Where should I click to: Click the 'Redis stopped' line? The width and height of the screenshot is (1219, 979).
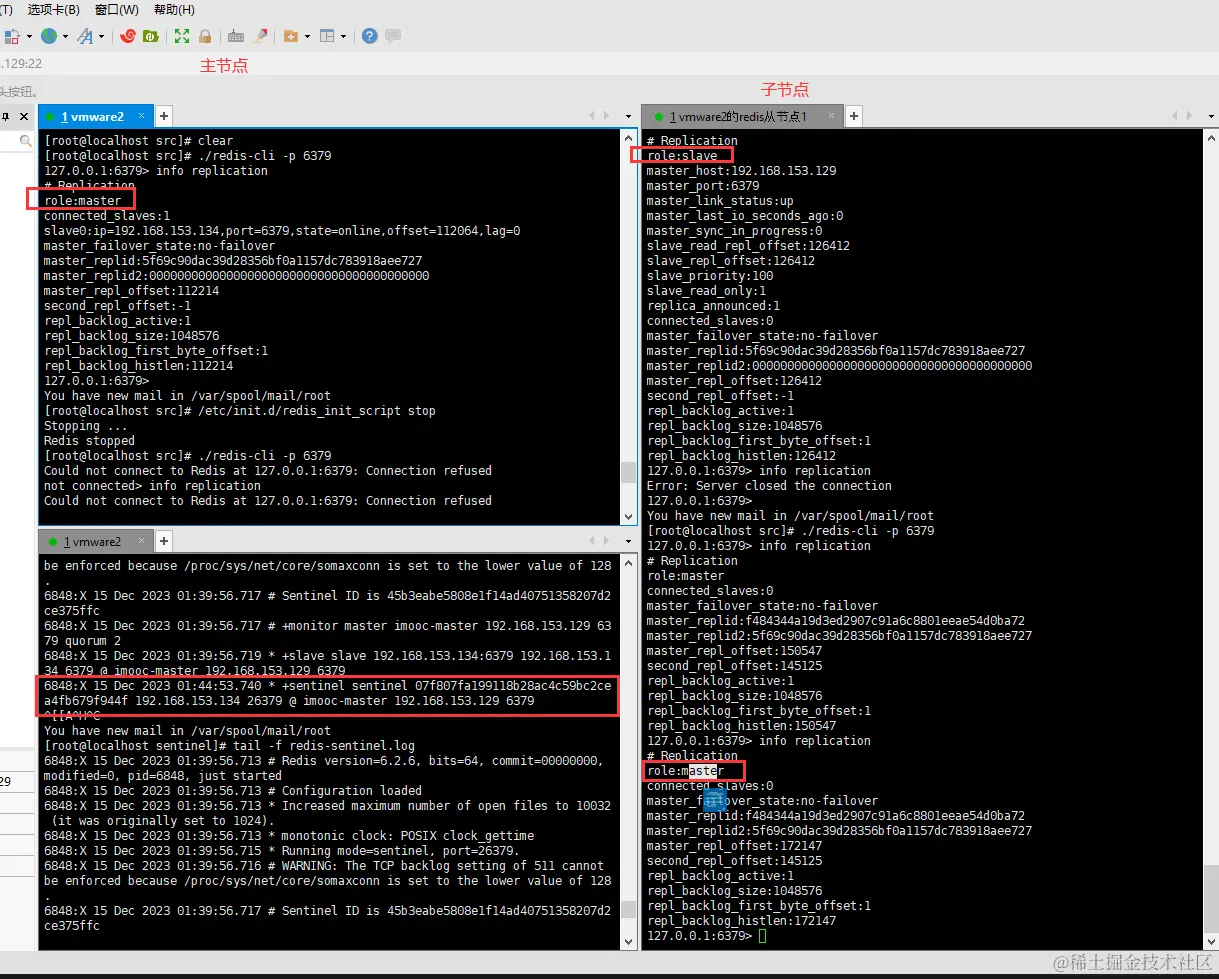point(89,441)
